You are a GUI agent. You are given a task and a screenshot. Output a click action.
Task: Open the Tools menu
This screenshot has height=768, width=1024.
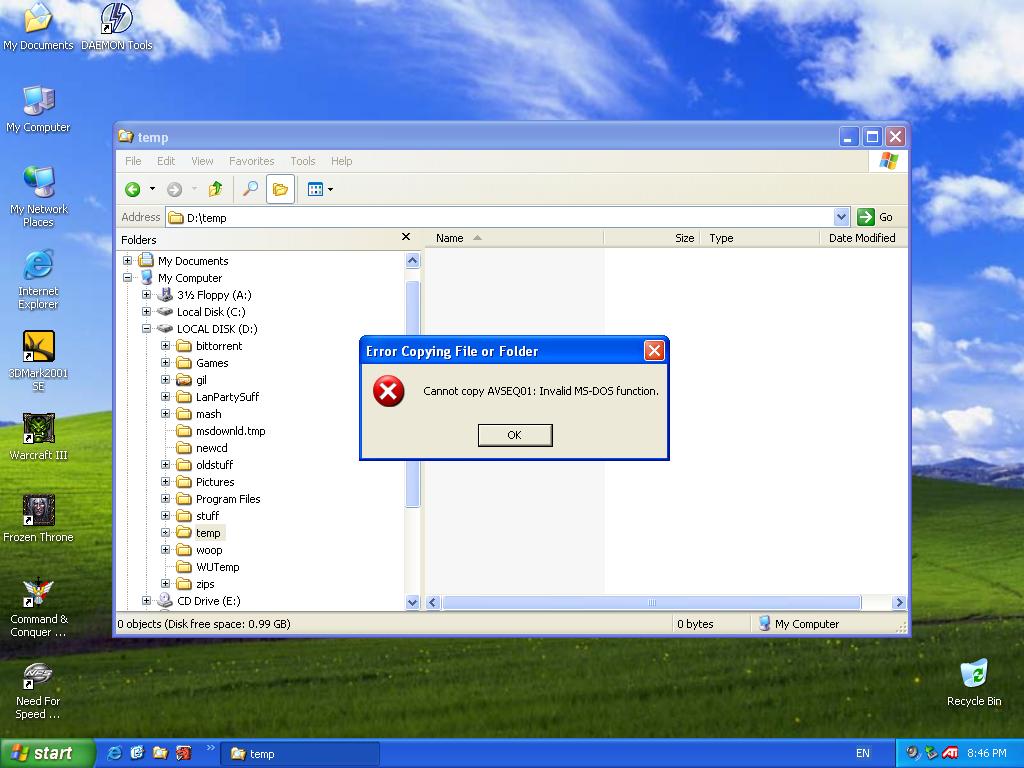point(302,161)
